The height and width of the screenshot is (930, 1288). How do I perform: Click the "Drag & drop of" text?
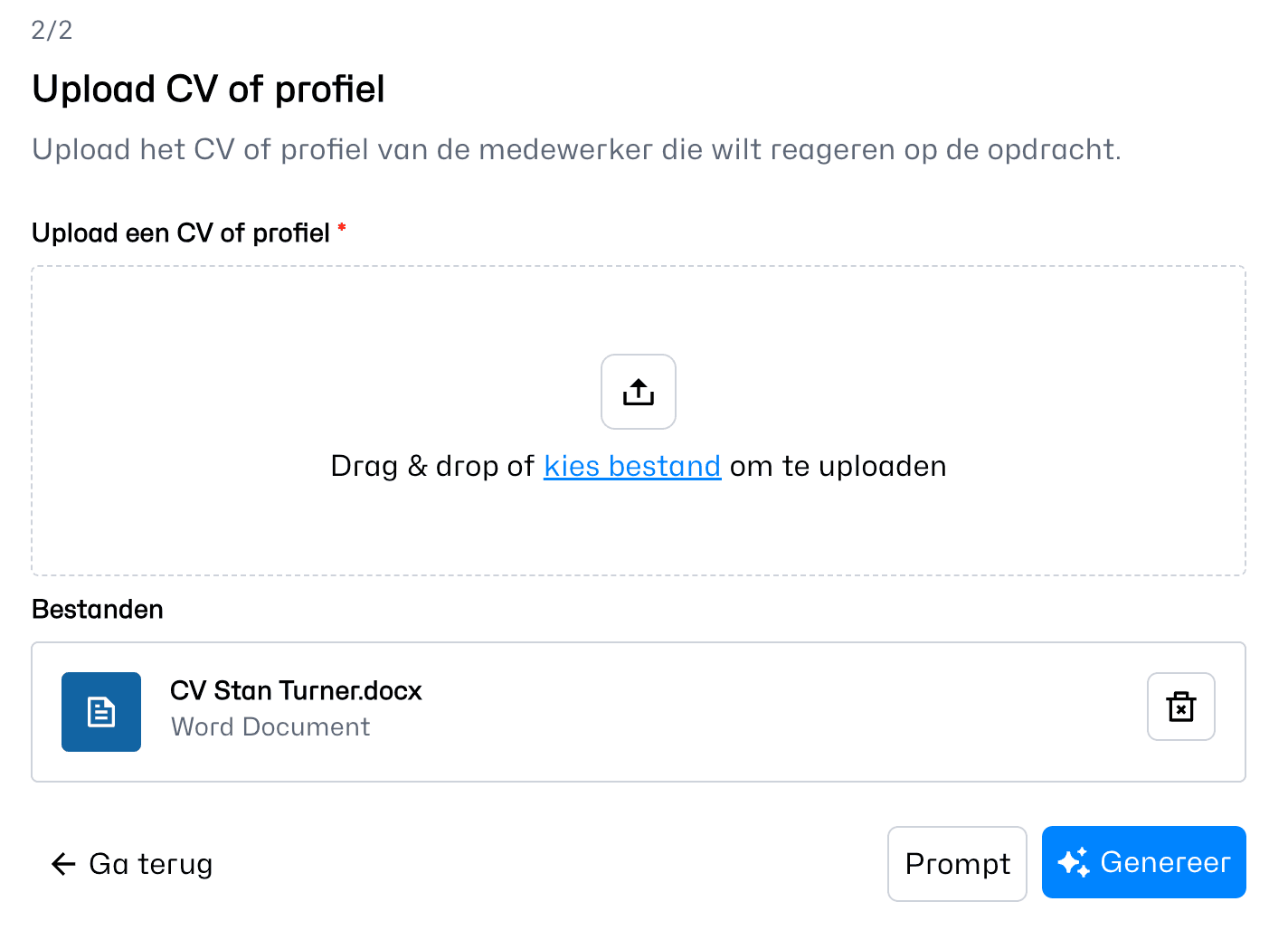tap(432, 466)
